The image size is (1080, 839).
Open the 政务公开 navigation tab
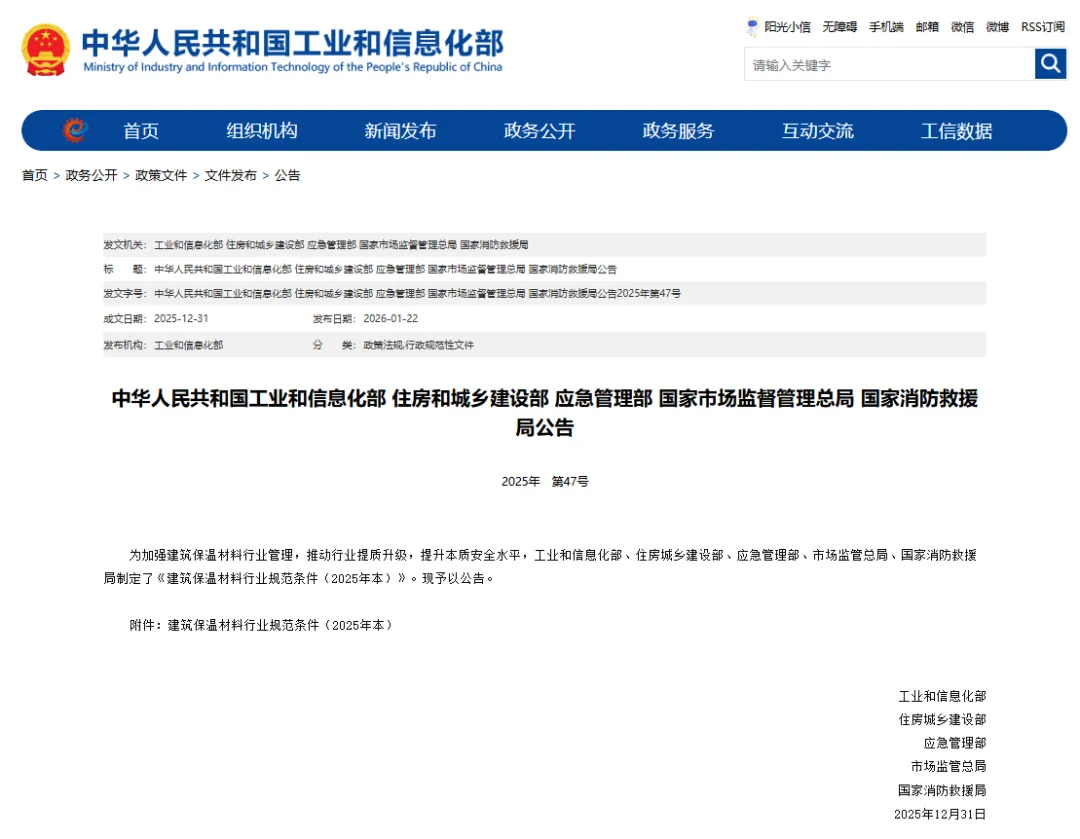[539, 131]
